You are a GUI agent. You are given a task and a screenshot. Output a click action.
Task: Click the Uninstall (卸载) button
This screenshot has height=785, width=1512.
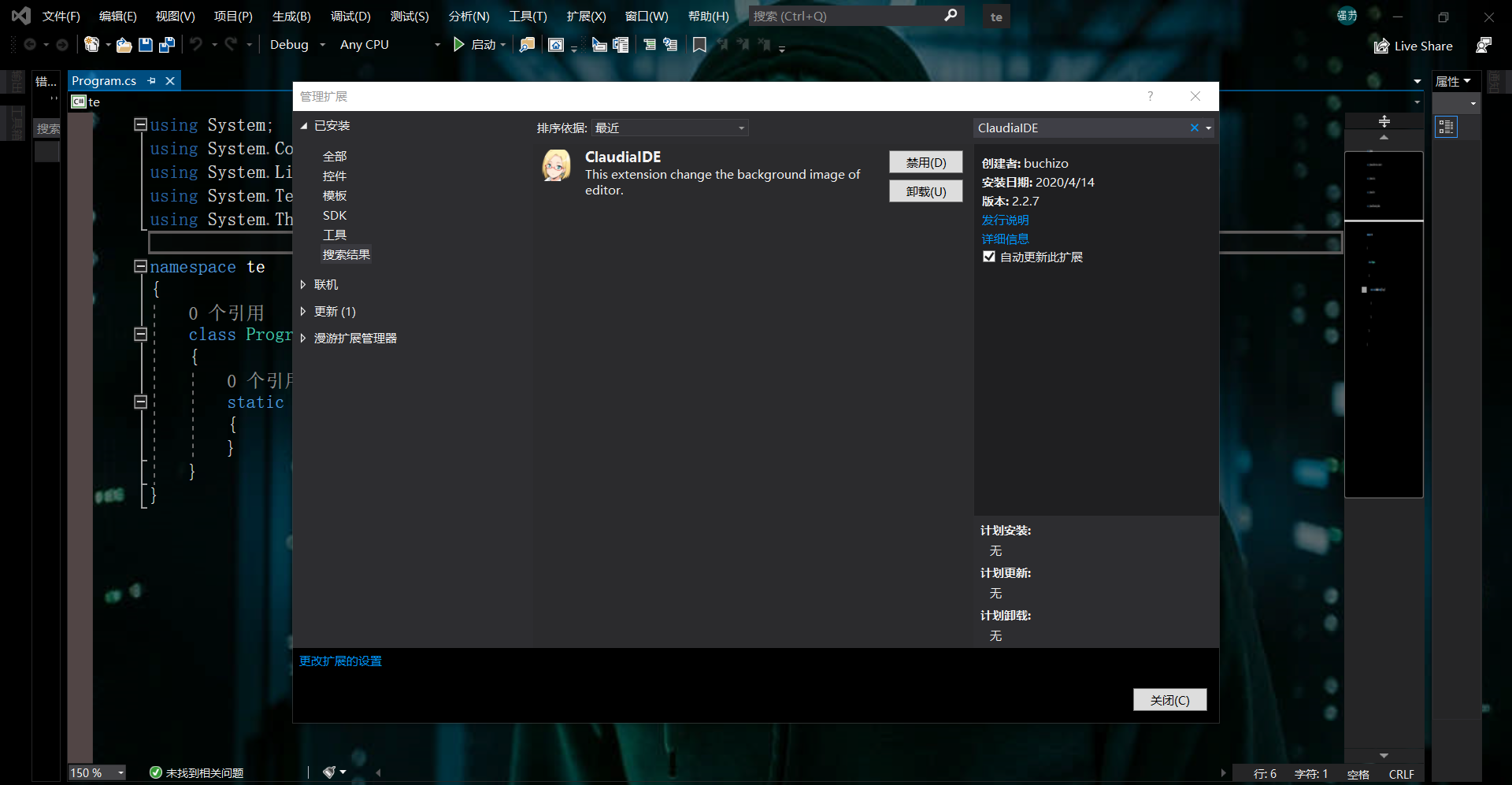926,191
